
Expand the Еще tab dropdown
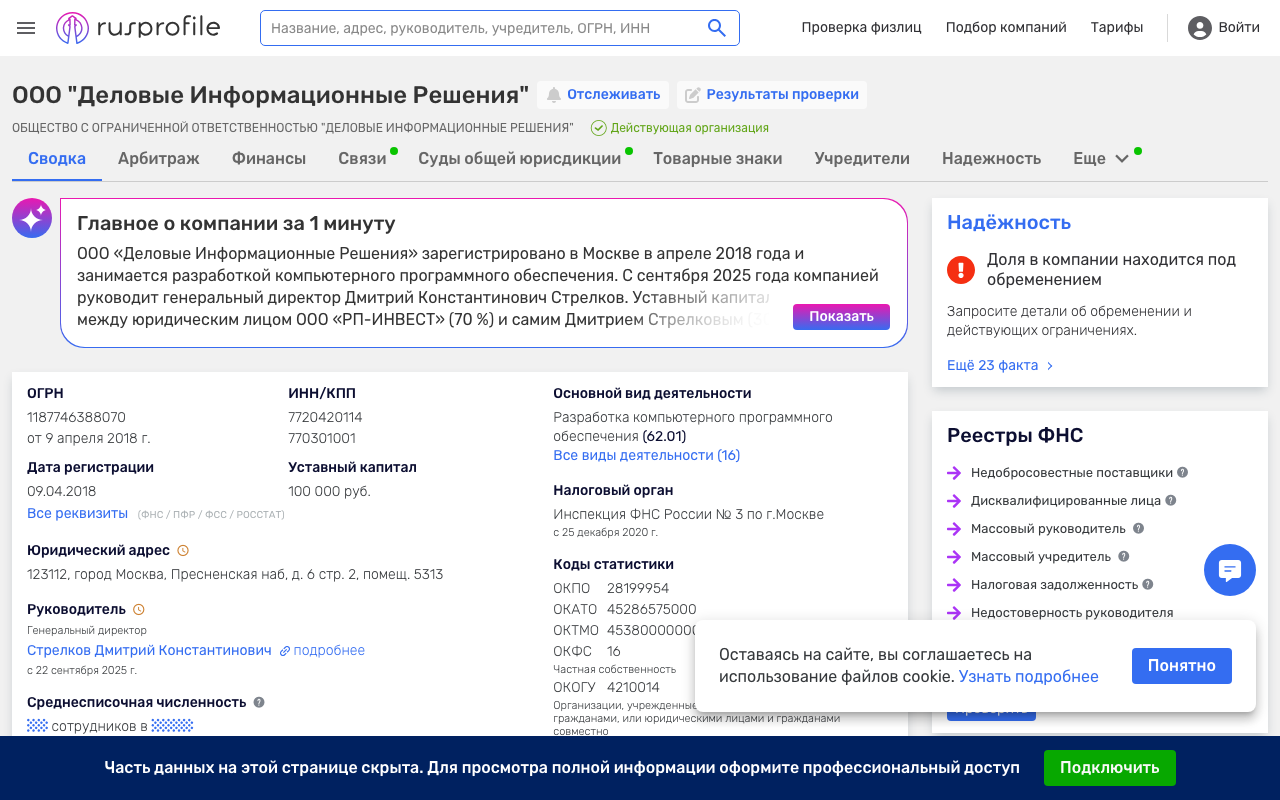tap(1101, 158)
